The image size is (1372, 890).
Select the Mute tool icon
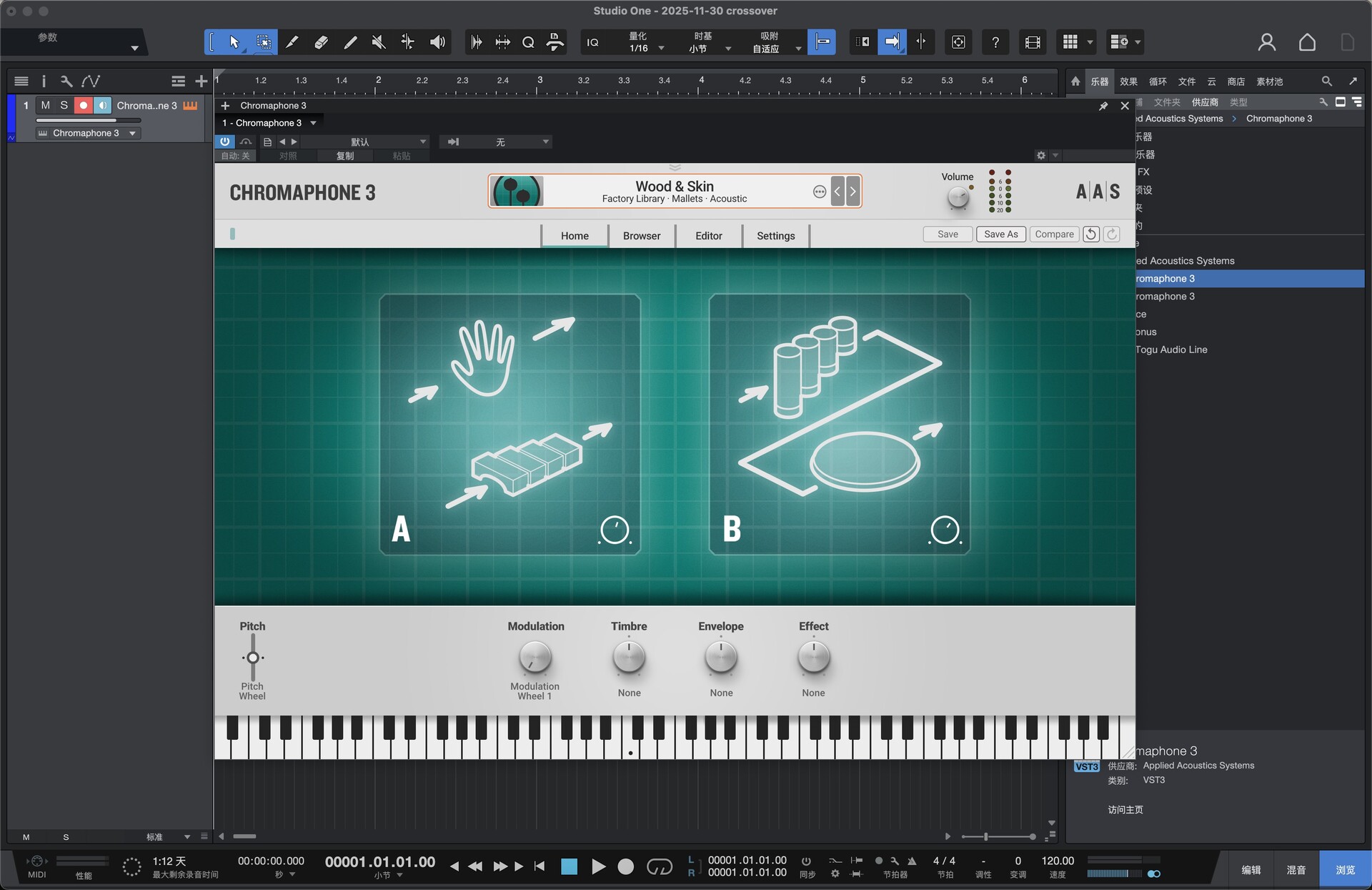379,42
